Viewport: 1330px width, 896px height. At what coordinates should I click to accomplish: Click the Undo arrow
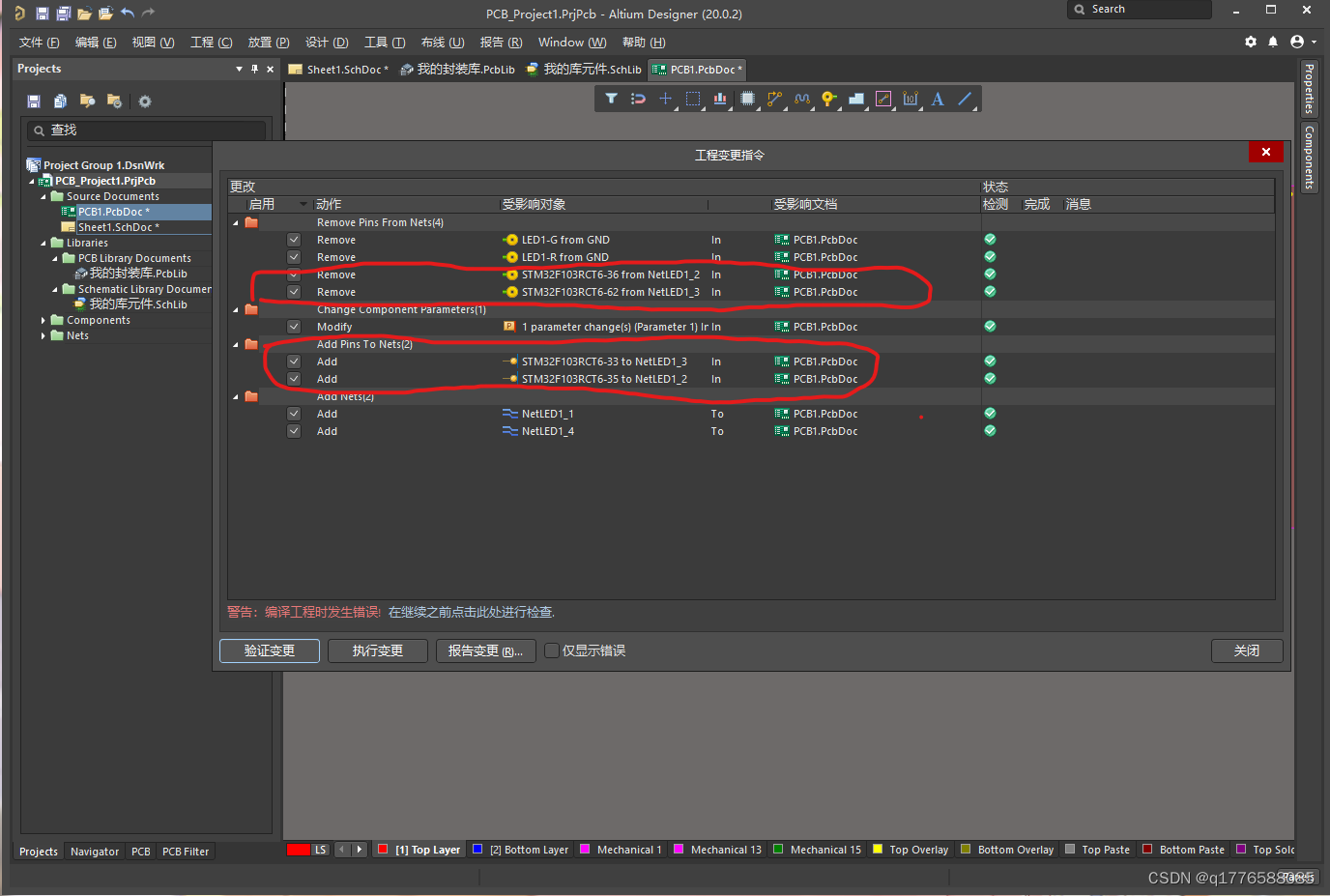pos(128,14)
